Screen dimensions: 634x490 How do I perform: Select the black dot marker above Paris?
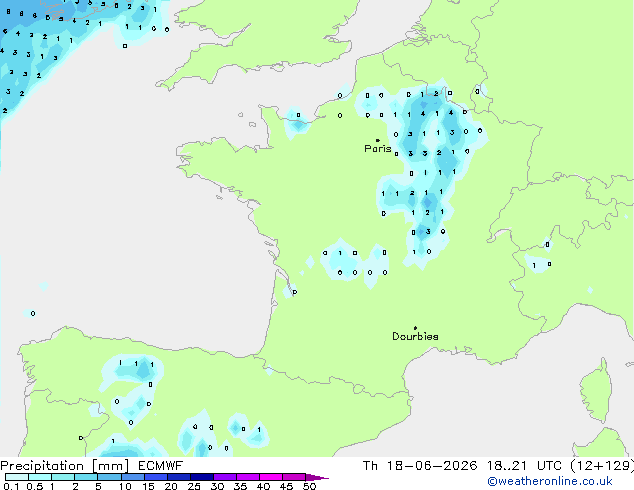pos(378,140)
